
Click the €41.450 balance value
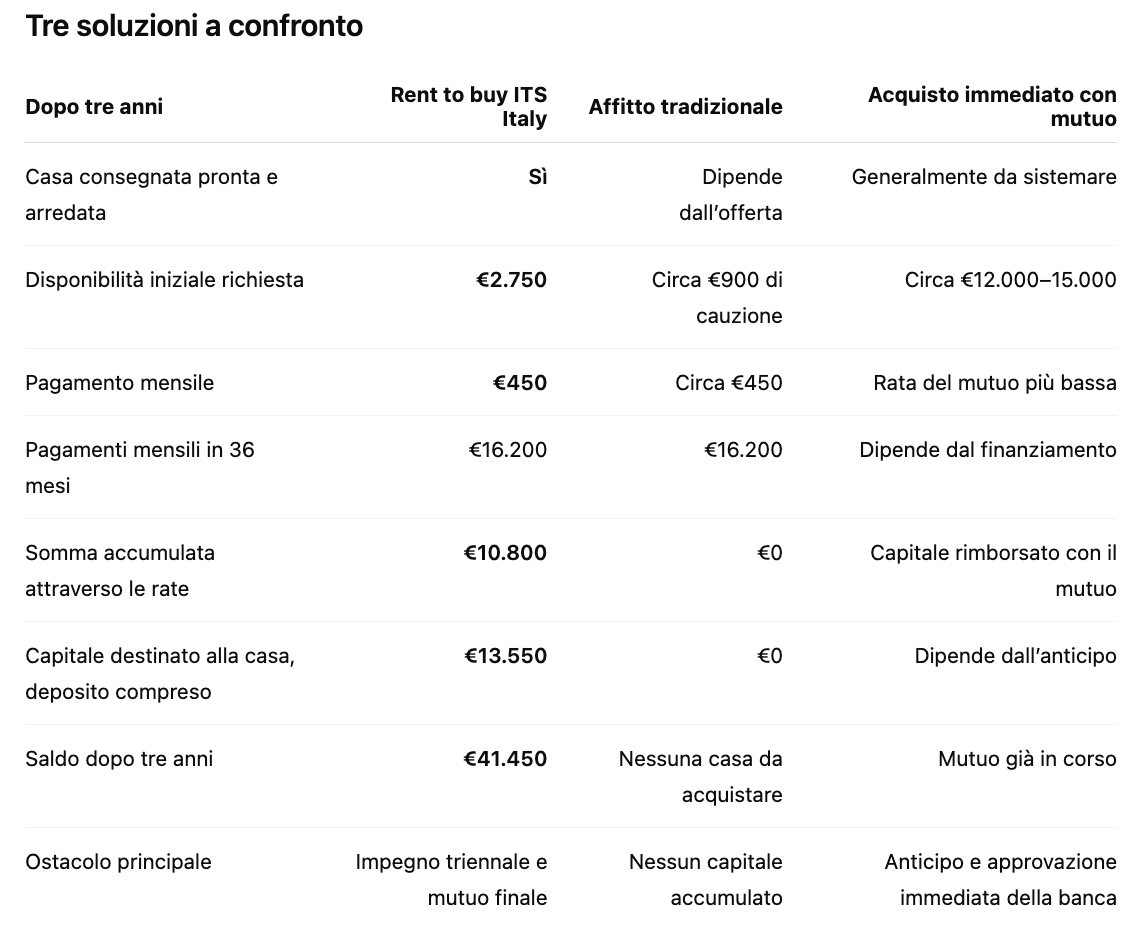(x=505, y=759)
